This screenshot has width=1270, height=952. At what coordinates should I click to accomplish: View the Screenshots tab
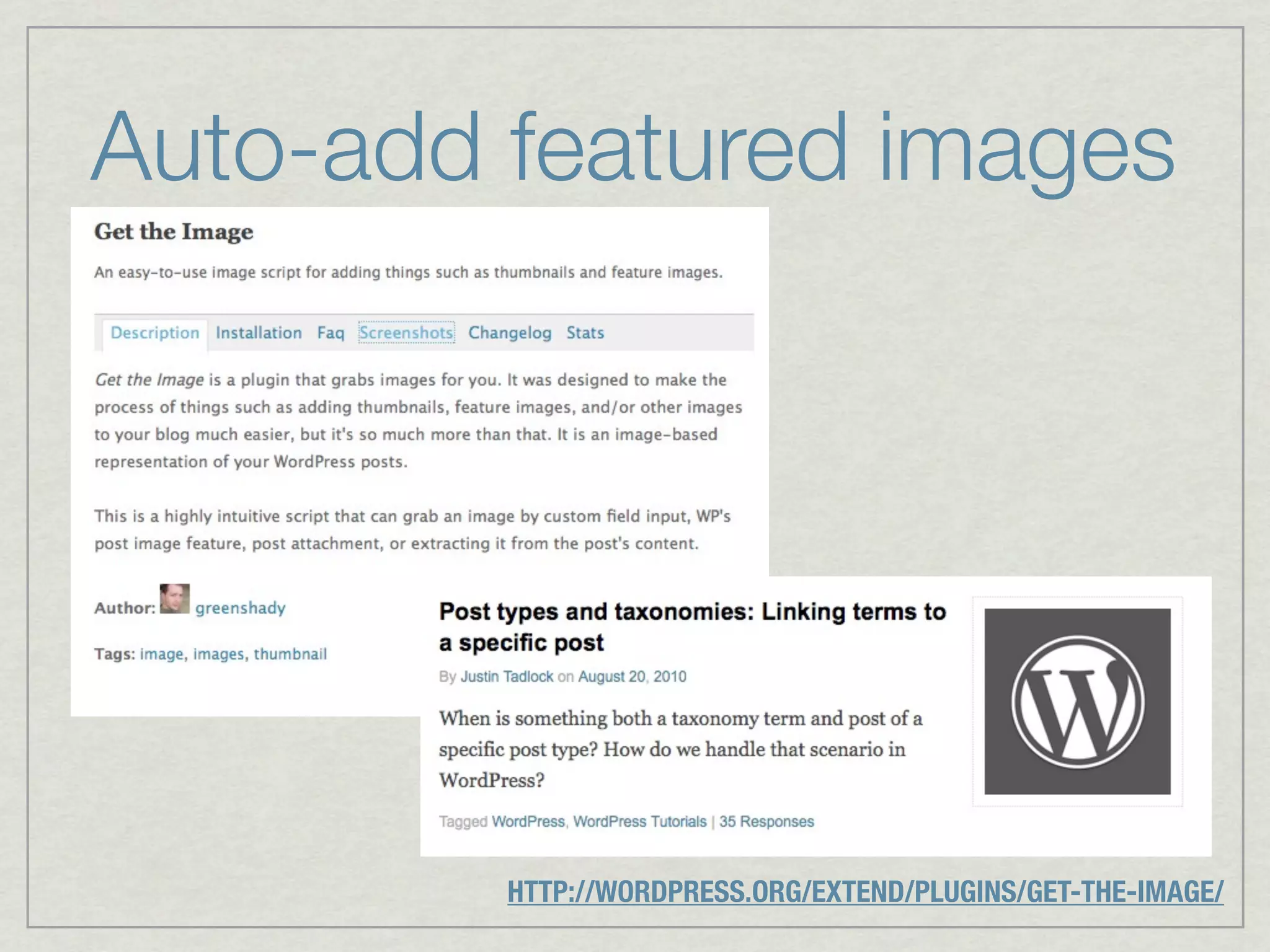tap(406, 333)
